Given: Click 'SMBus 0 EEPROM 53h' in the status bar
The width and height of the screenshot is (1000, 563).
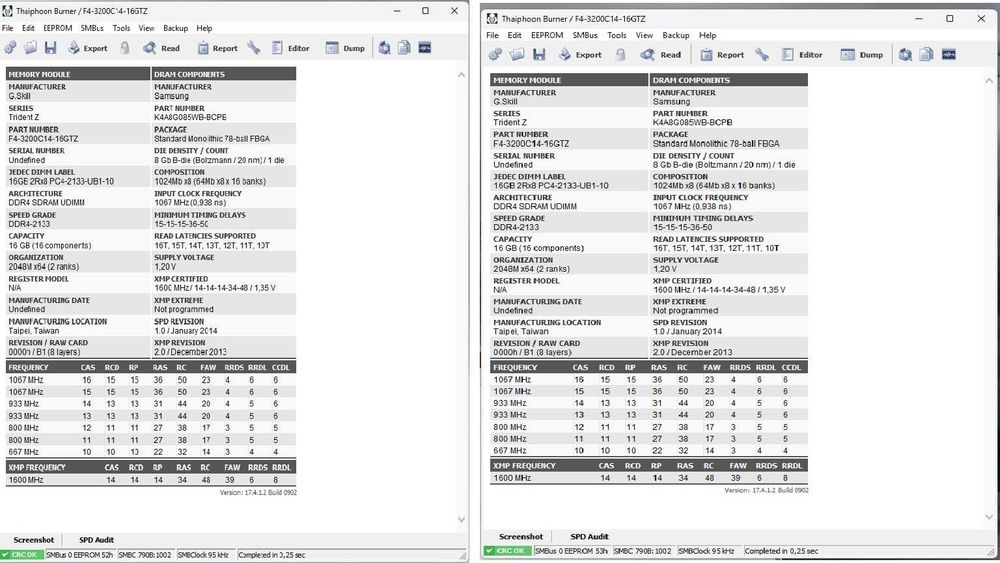Looking at the screenshot, I should pos(571,551).
